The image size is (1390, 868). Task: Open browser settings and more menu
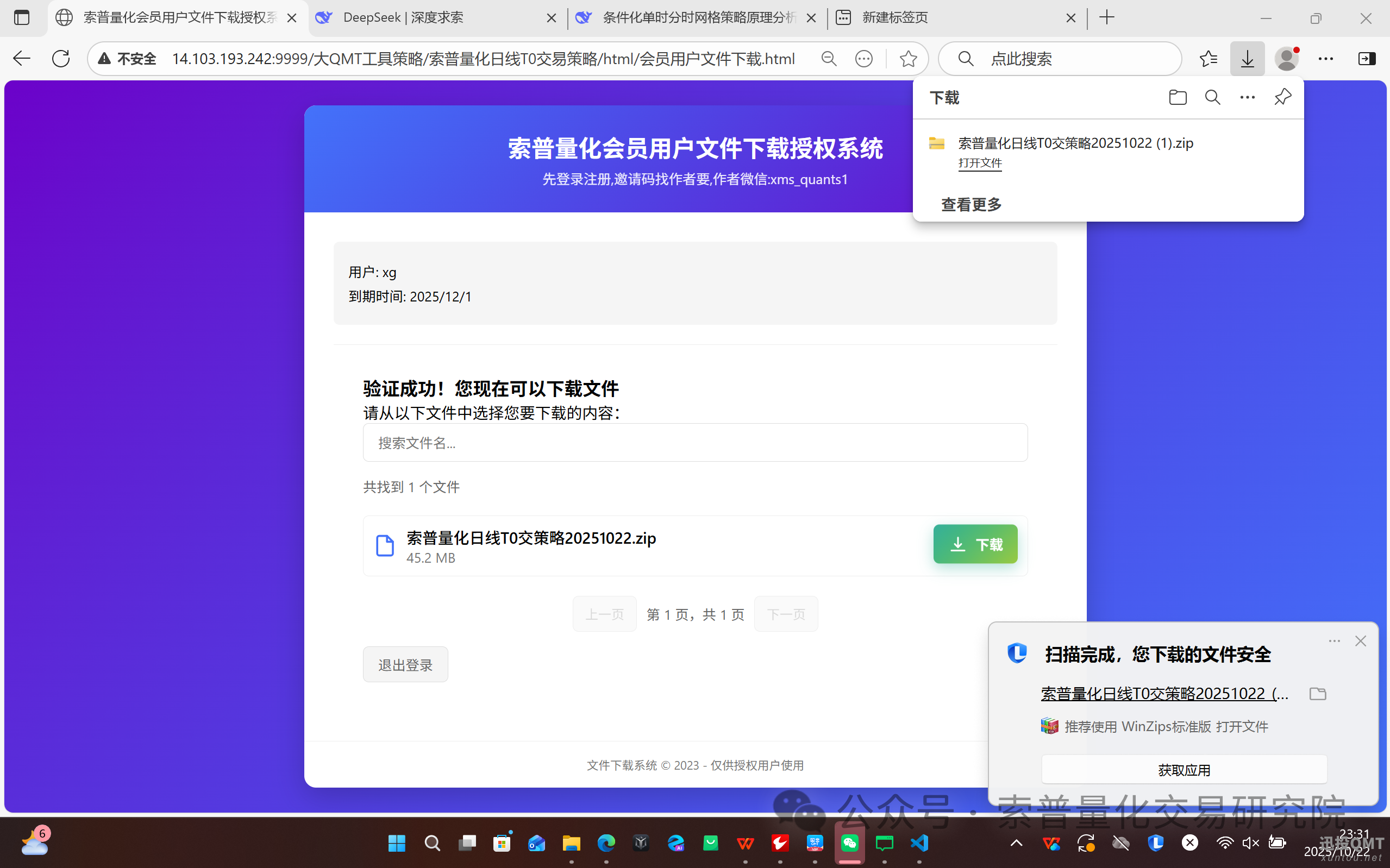pos(1326,59)
